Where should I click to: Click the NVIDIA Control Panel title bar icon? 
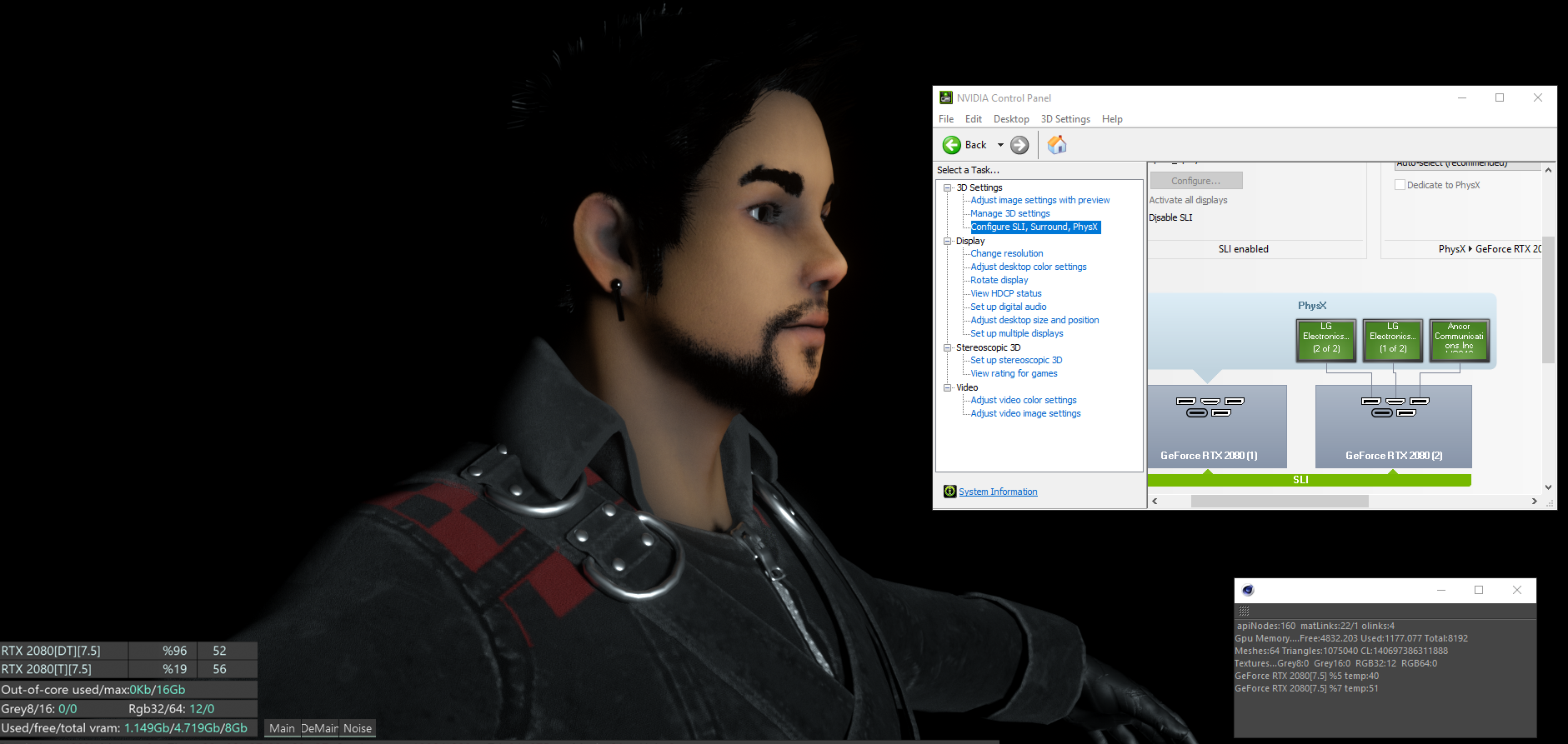pos(946,97)
